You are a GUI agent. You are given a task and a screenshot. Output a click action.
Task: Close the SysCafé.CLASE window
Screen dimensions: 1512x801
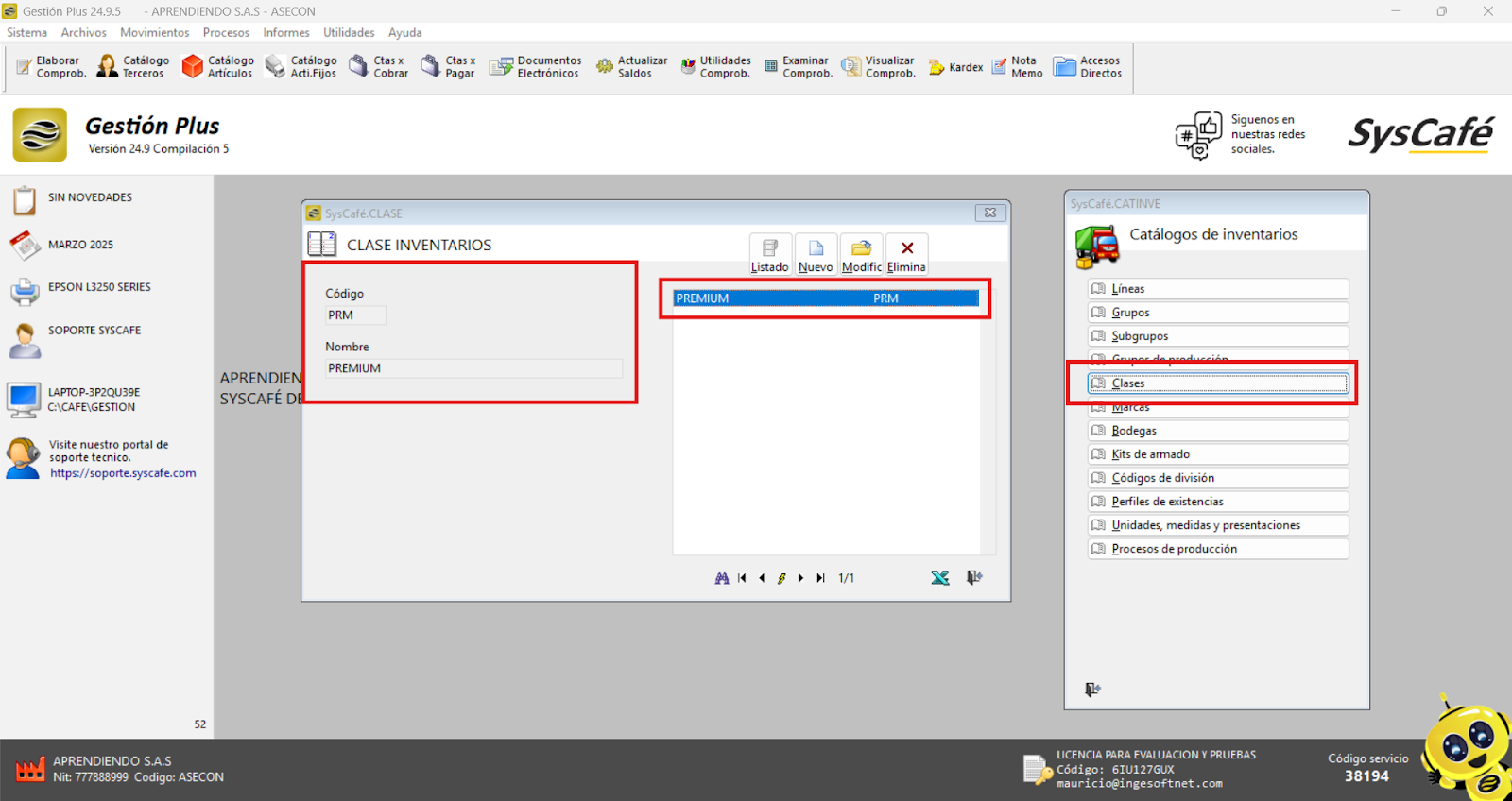tap(989, 213)
